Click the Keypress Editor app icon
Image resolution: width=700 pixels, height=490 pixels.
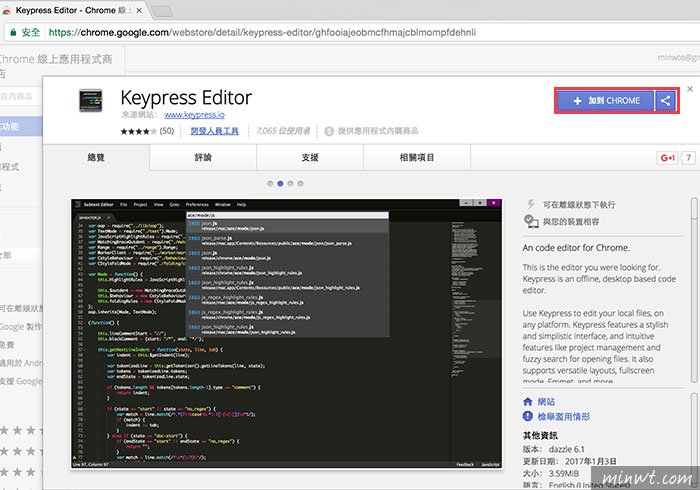[91, 100]
